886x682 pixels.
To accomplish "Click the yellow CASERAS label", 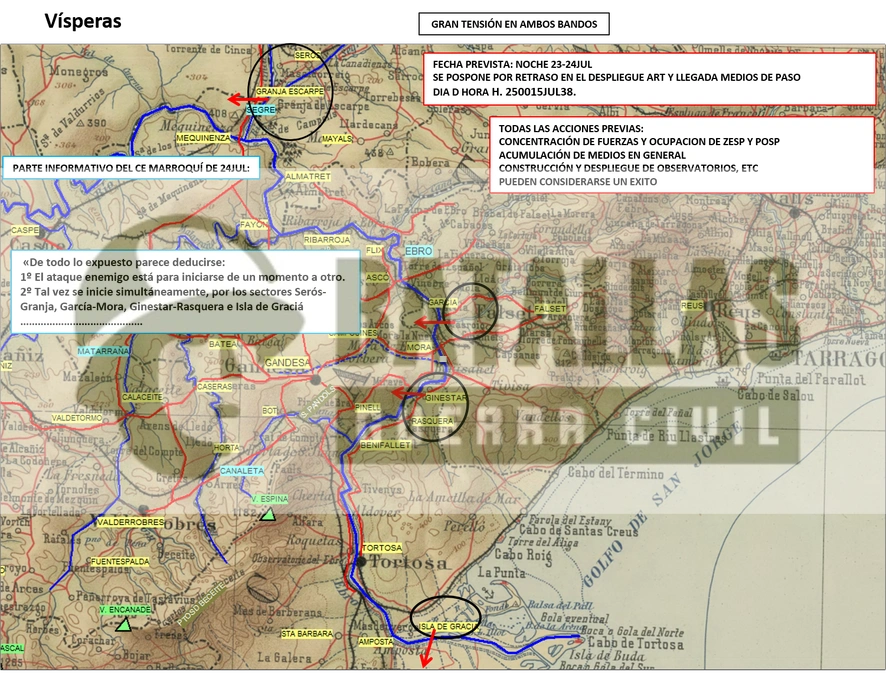I will click(x=215, y=386).
